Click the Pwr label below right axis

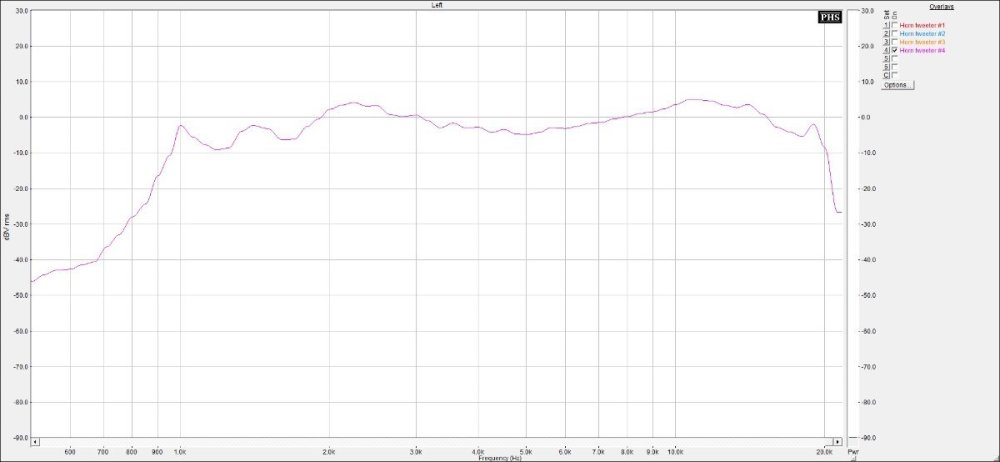(854, 453)
